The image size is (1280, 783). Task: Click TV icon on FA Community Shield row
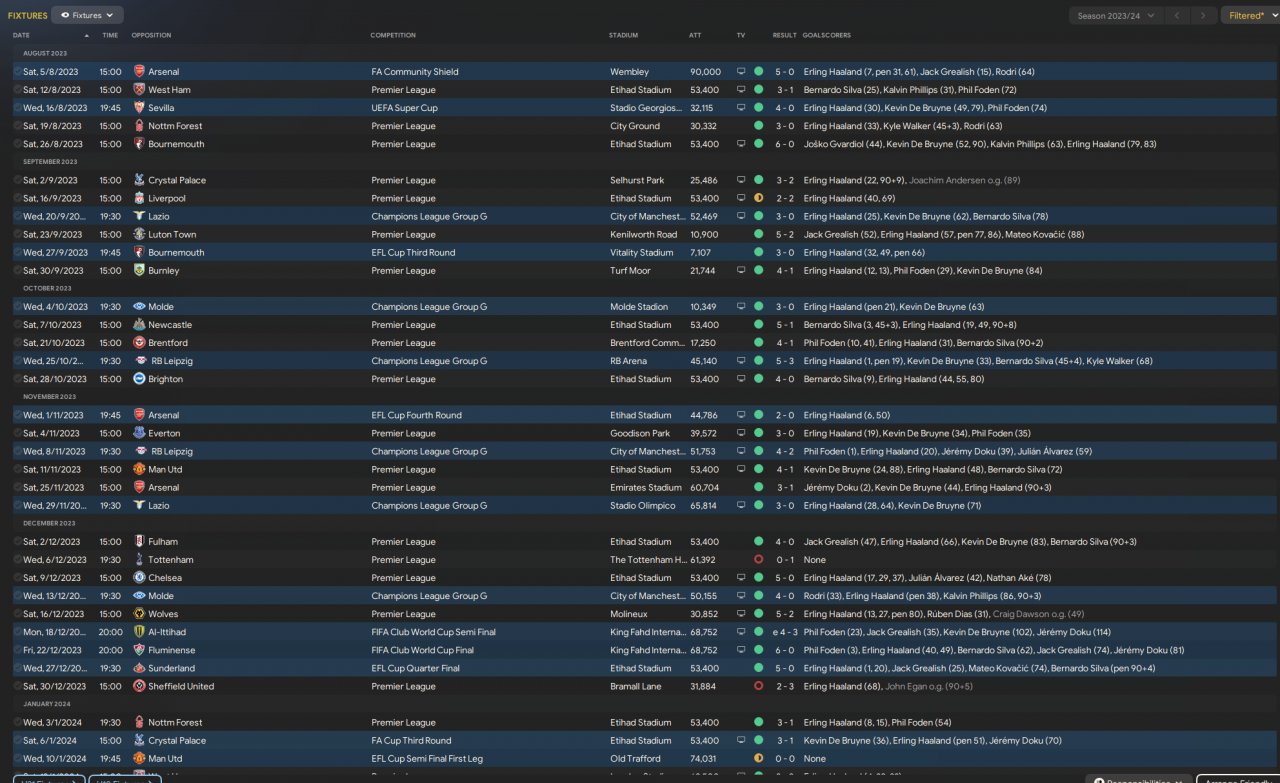(741, 72)
